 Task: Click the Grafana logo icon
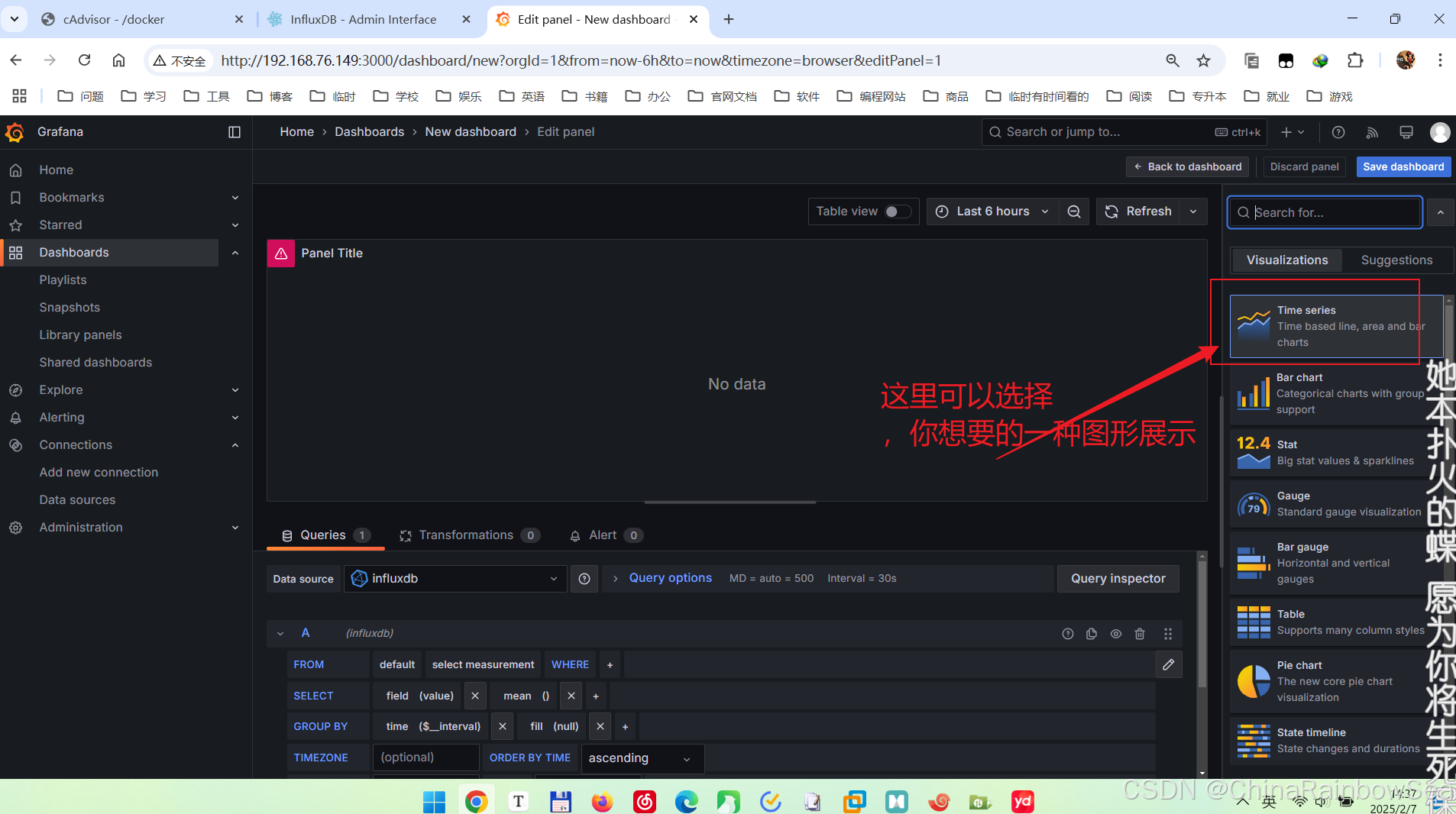(x=15, y=132)
